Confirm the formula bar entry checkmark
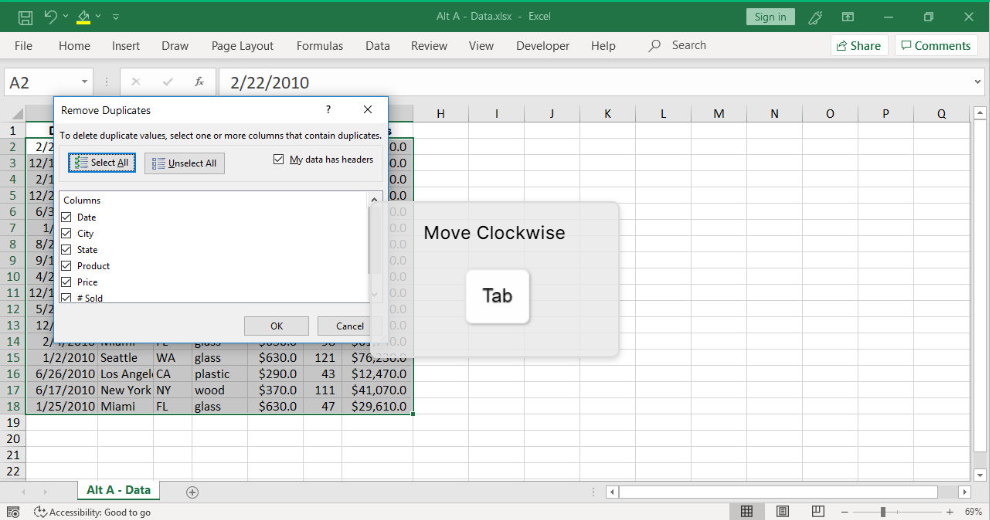 167,82
